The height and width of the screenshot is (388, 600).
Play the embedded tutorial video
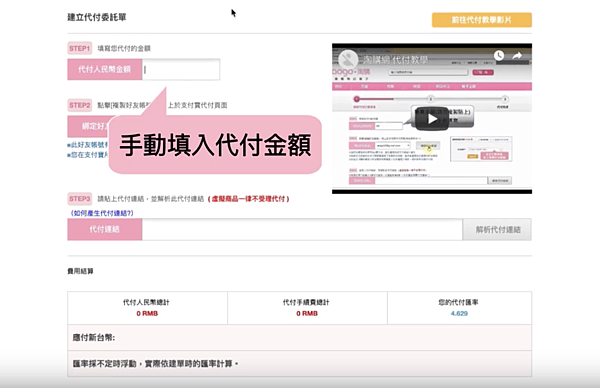coord(432,119)
